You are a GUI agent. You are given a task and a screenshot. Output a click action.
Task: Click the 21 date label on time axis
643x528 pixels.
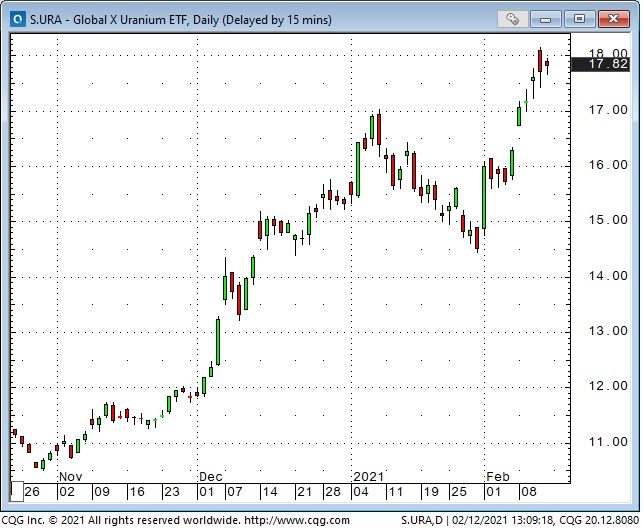click(304, 492)
